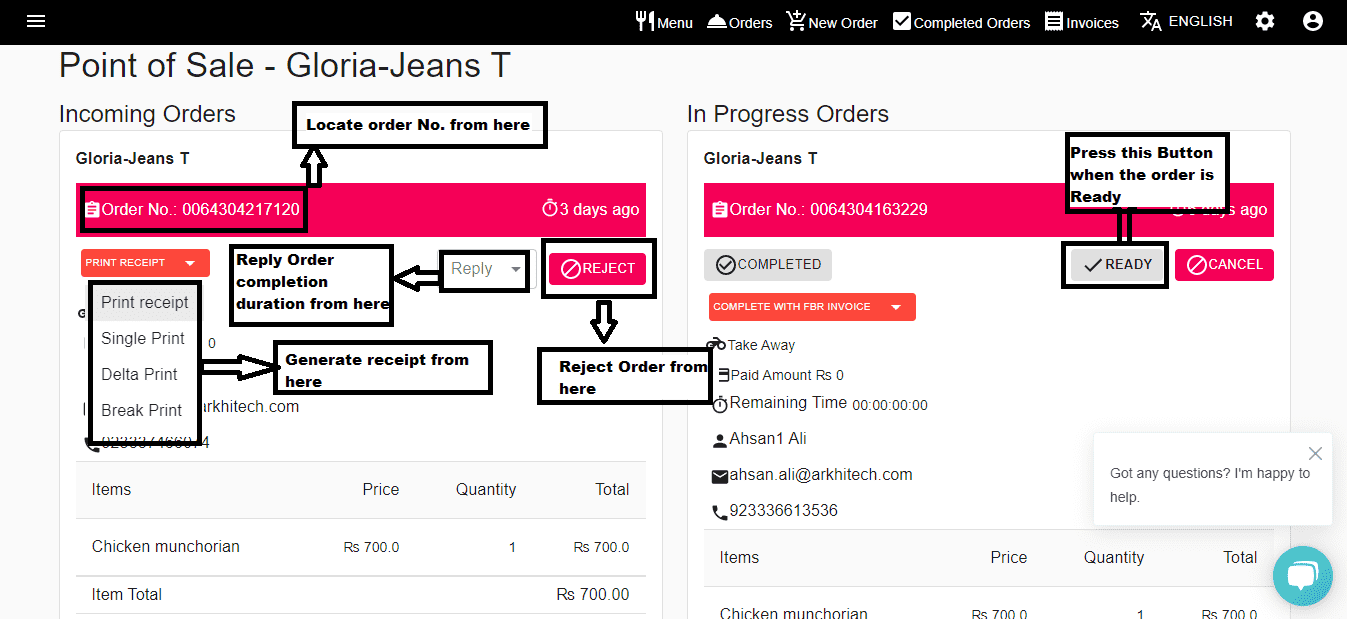
Task: Reject the incoming order
Action: 597,268
